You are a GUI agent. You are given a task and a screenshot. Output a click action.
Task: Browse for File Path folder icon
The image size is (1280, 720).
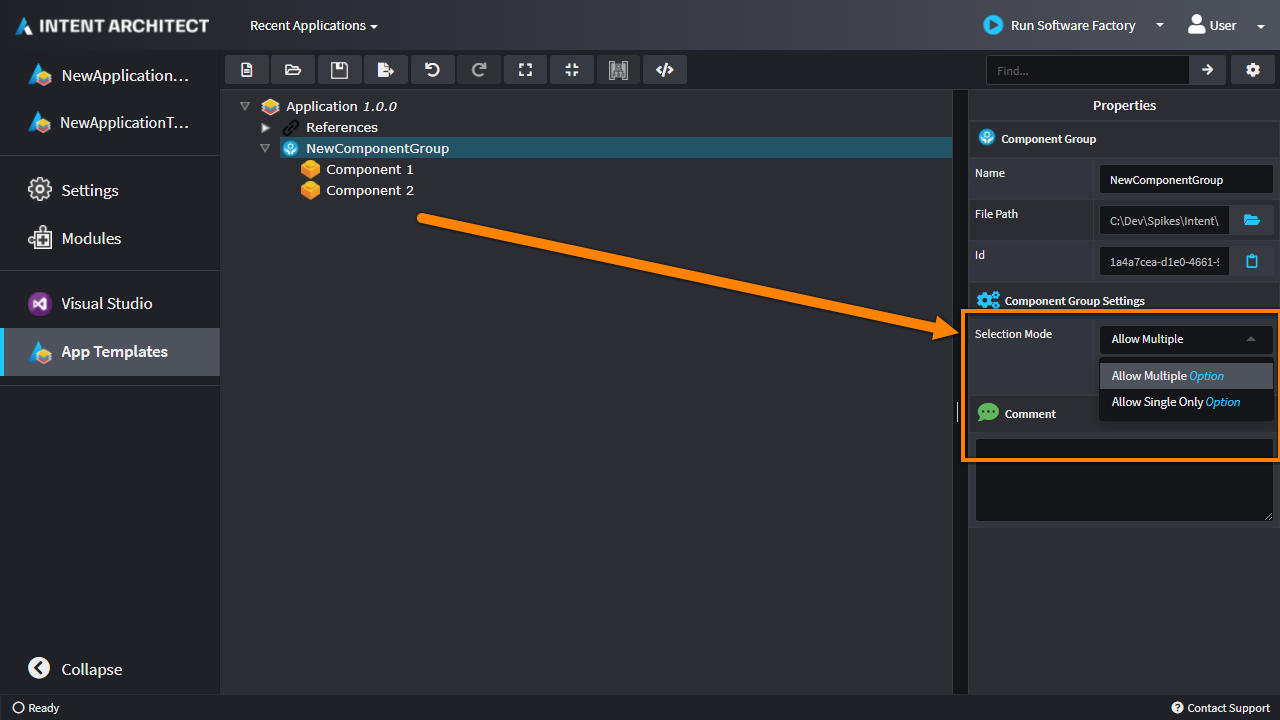pos(1251,220)
